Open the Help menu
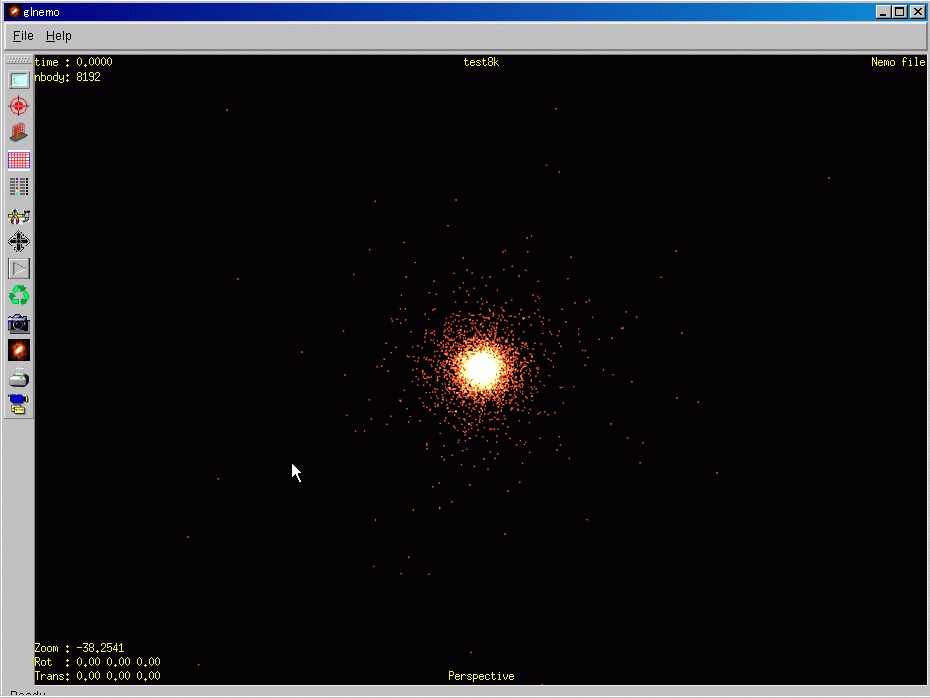This screenshot has width=930, height=698. pyautogui.click(x=59, y=36)
